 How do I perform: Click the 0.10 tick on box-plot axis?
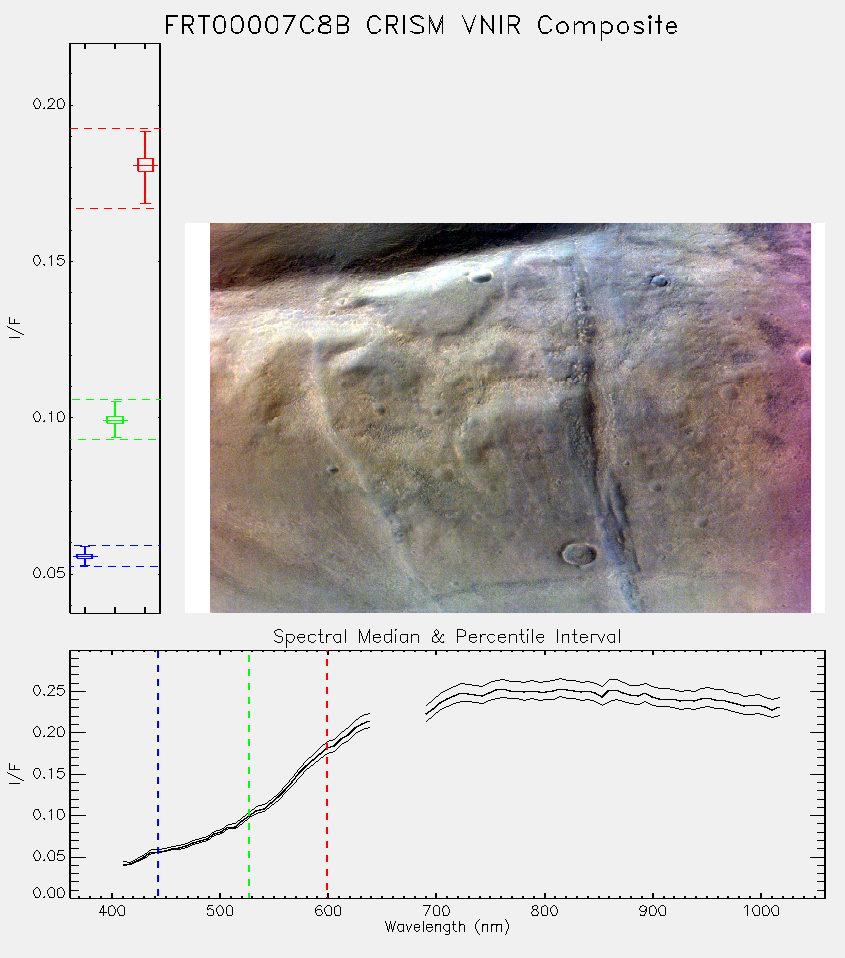[x=49, y=417]
